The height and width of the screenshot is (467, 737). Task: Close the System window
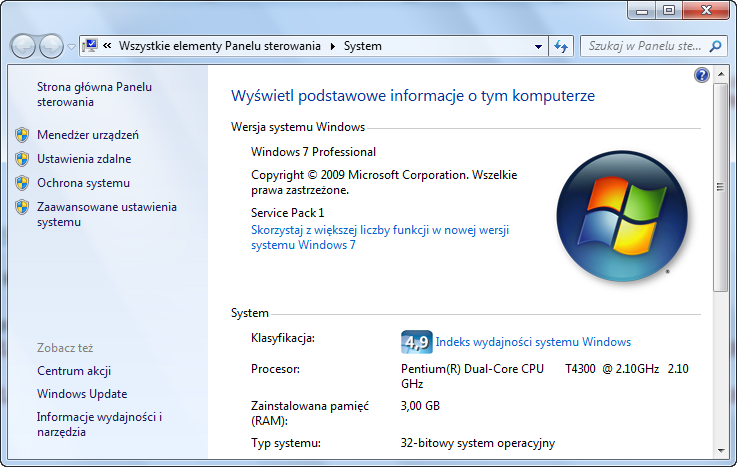click(x=706, y=10)
